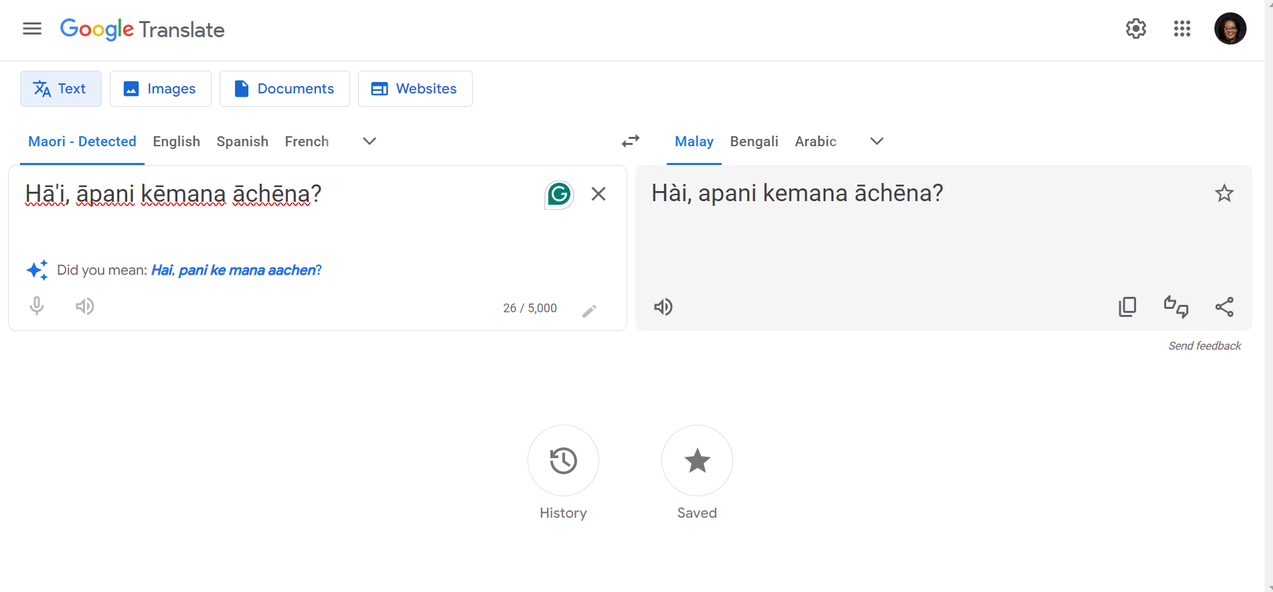Select Maori - Detected source language
1273x592 pixels.
82,141
